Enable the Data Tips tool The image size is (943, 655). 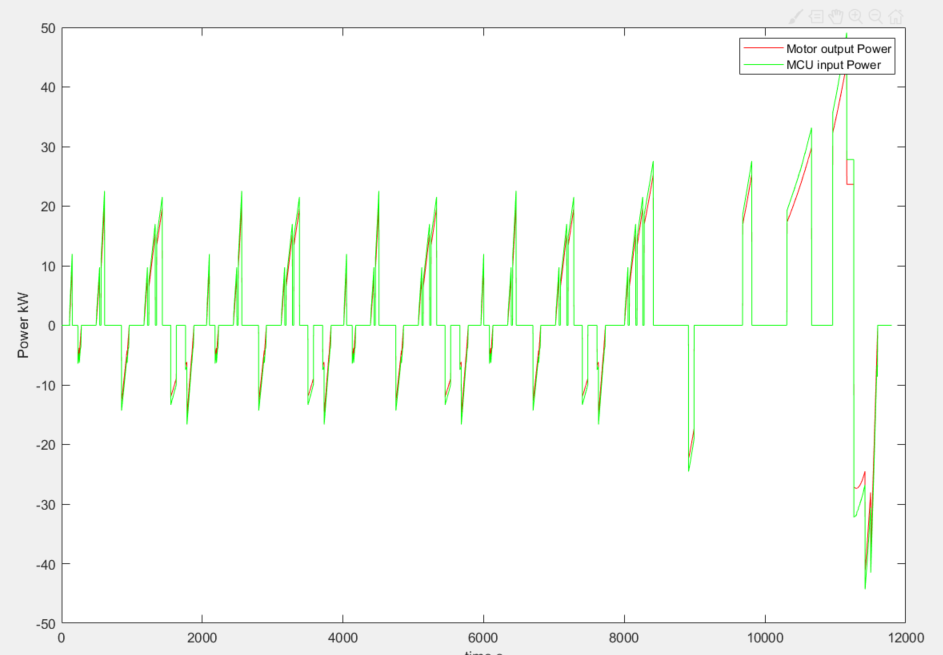816,17
